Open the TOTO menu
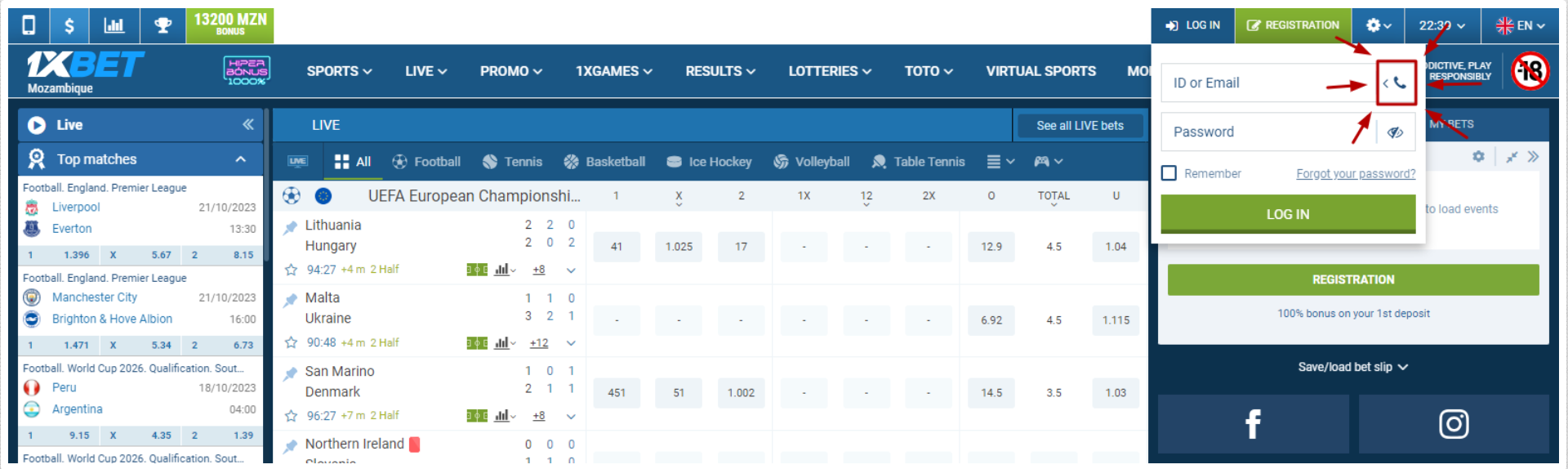This screenshot has height=469, width=1568. (929, 71)
